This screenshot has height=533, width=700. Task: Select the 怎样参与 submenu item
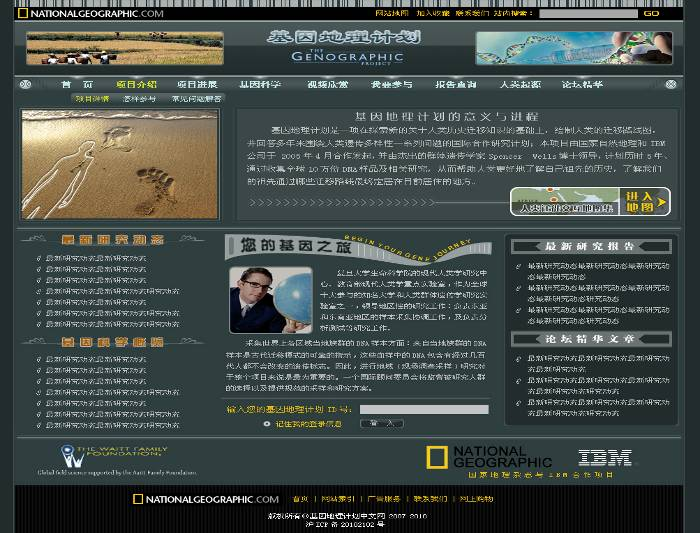pos(139,99)
